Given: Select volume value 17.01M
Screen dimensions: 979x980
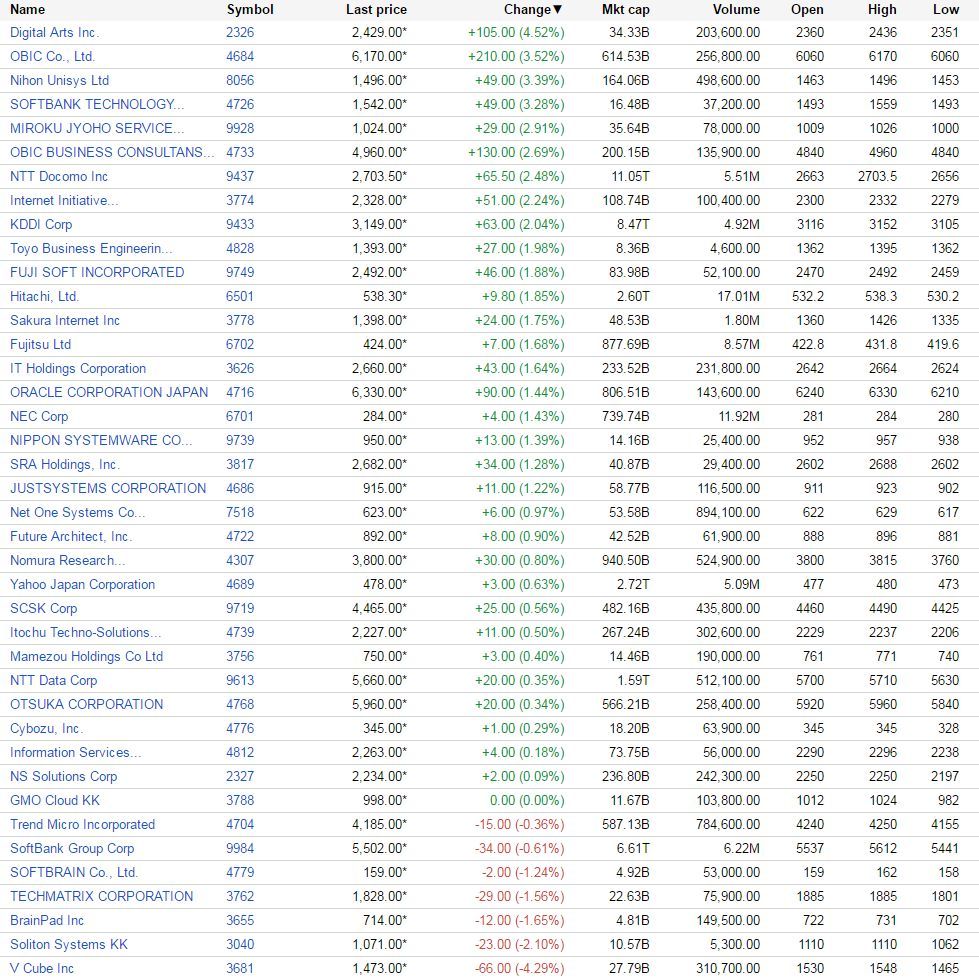Looking at the screenshot, I should [x=738, y=296].
